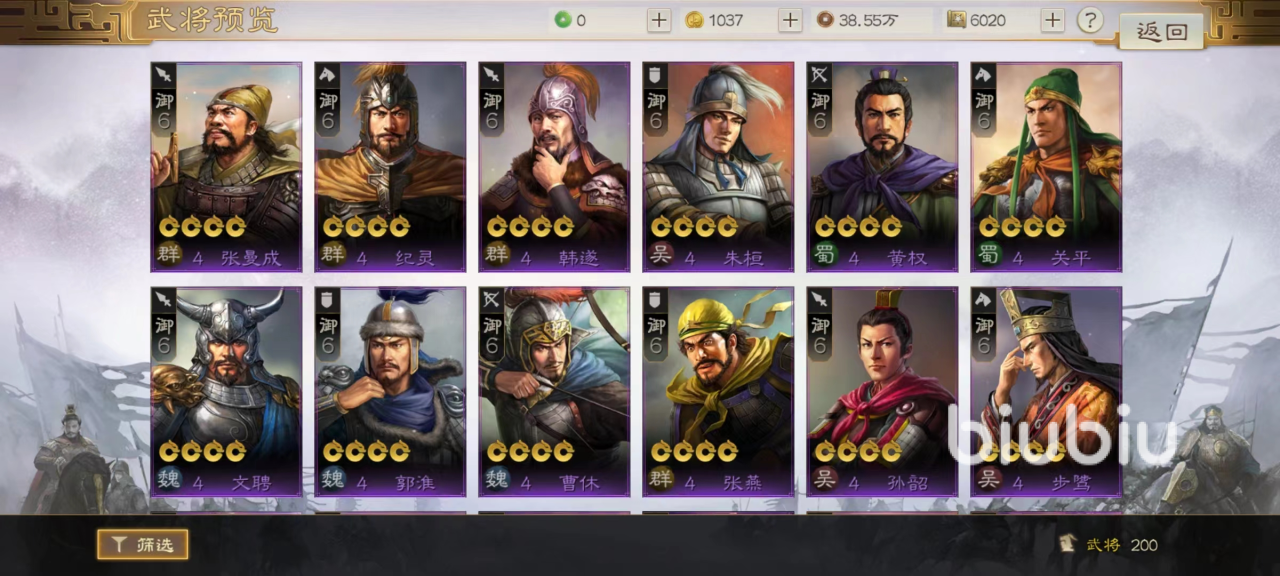Image resolution: width=1280 pixels, height=576 pixels.
Task: Select the 文聘 general card
Action: click(x=226, y=392)
